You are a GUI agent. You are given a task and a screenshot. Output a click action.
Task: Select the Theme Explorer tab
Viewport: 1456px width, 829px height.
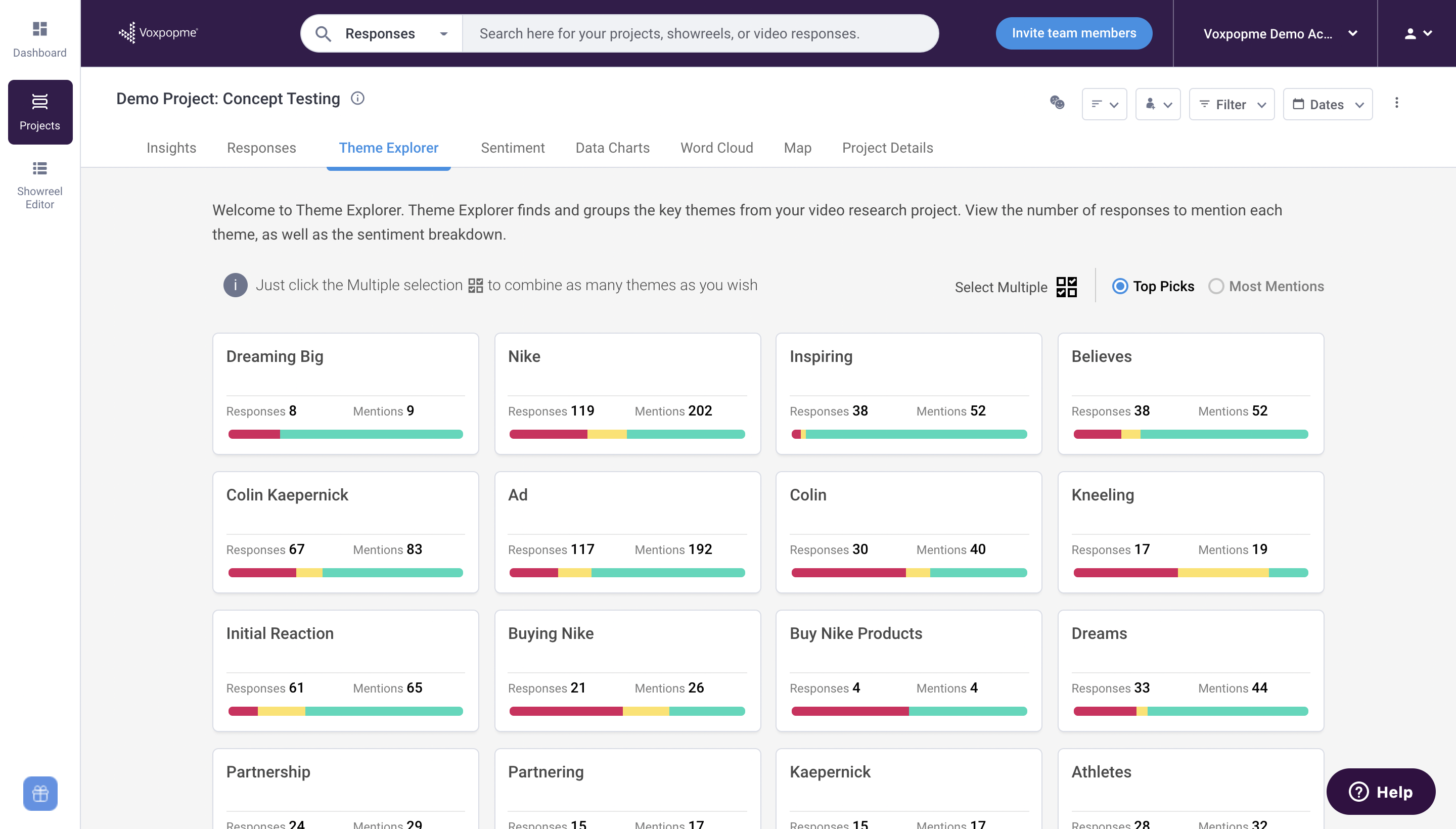388,148
